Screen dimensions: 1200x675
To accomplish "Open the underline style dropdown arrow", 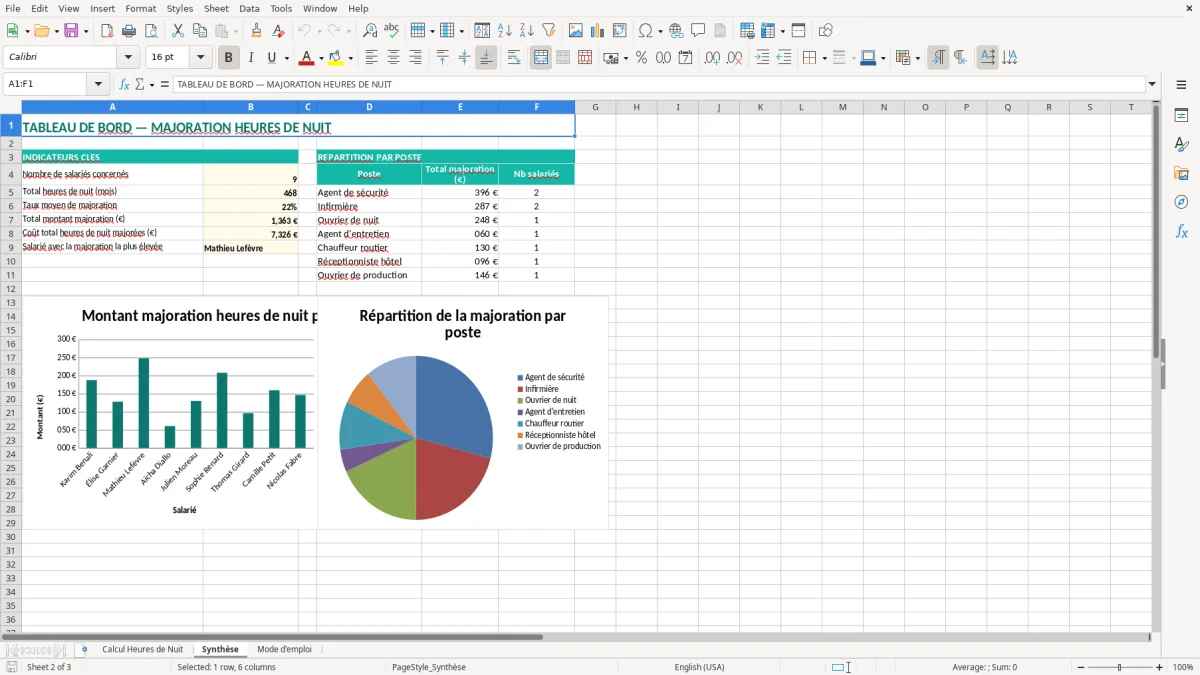I will point(286,58).
